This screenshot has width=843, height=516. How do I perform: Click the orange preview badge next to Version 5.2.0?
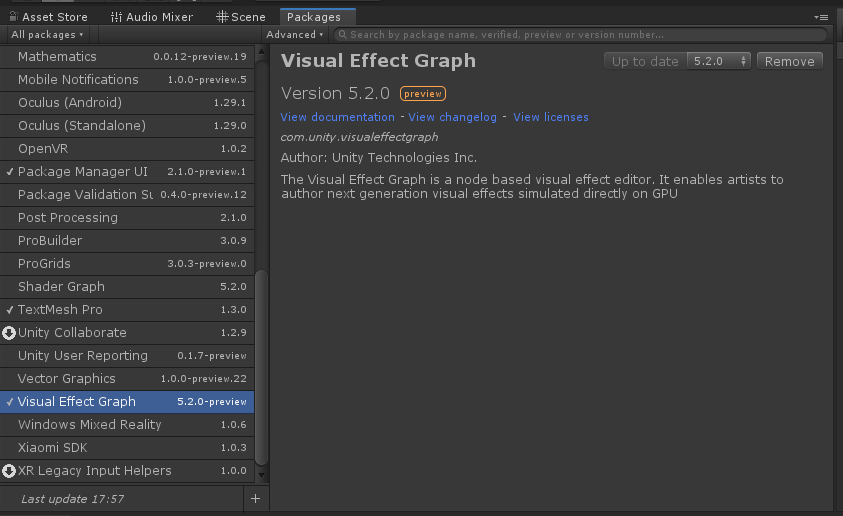pos(422,94)
